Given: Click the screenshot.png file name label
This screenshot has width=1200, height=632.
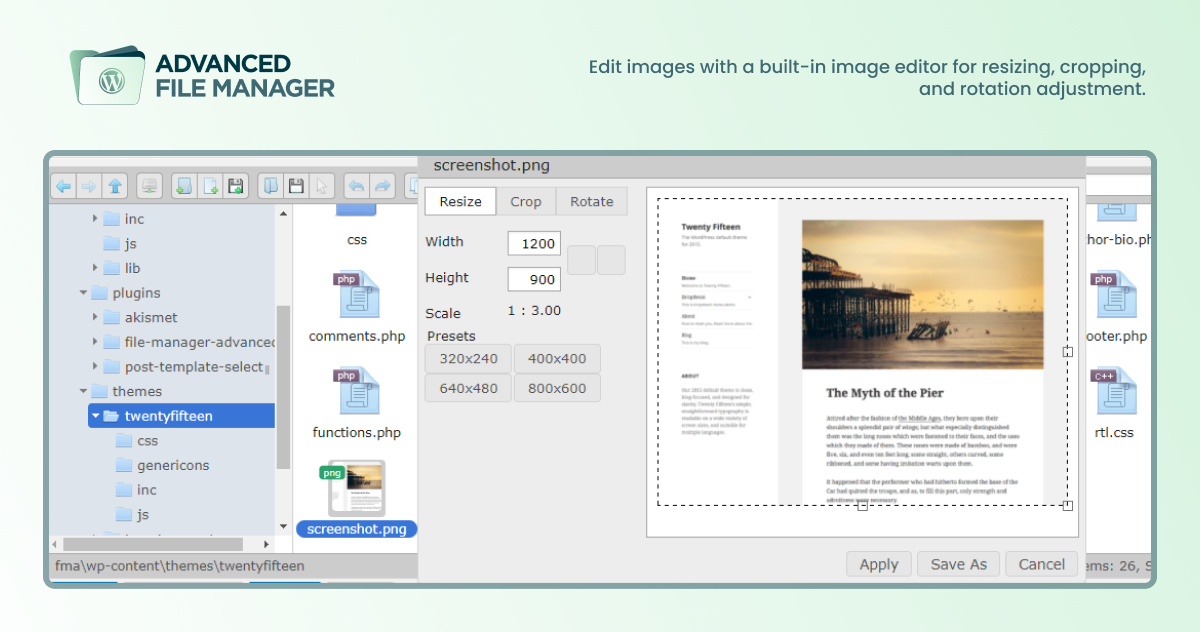Looking at the screenshot, I should tap(357, 529).
